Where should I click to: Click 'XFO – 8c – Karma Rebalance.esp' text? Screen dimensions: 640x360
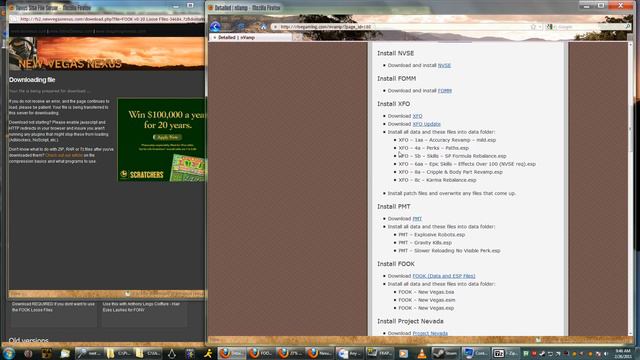click(437, 180)
